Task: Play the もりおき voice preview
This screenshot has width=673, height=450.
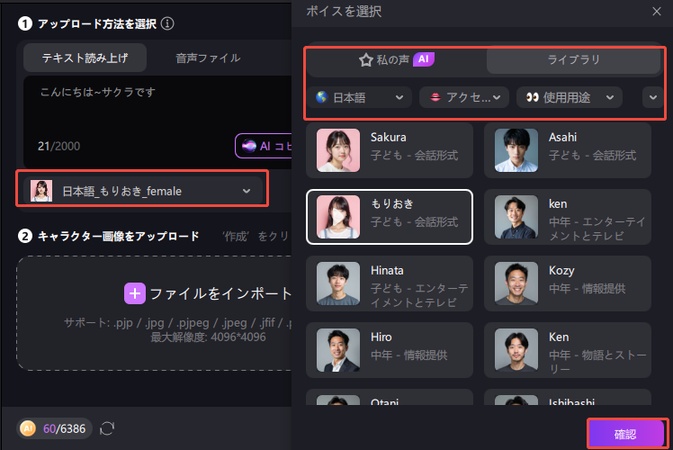Action: (338, 217)
